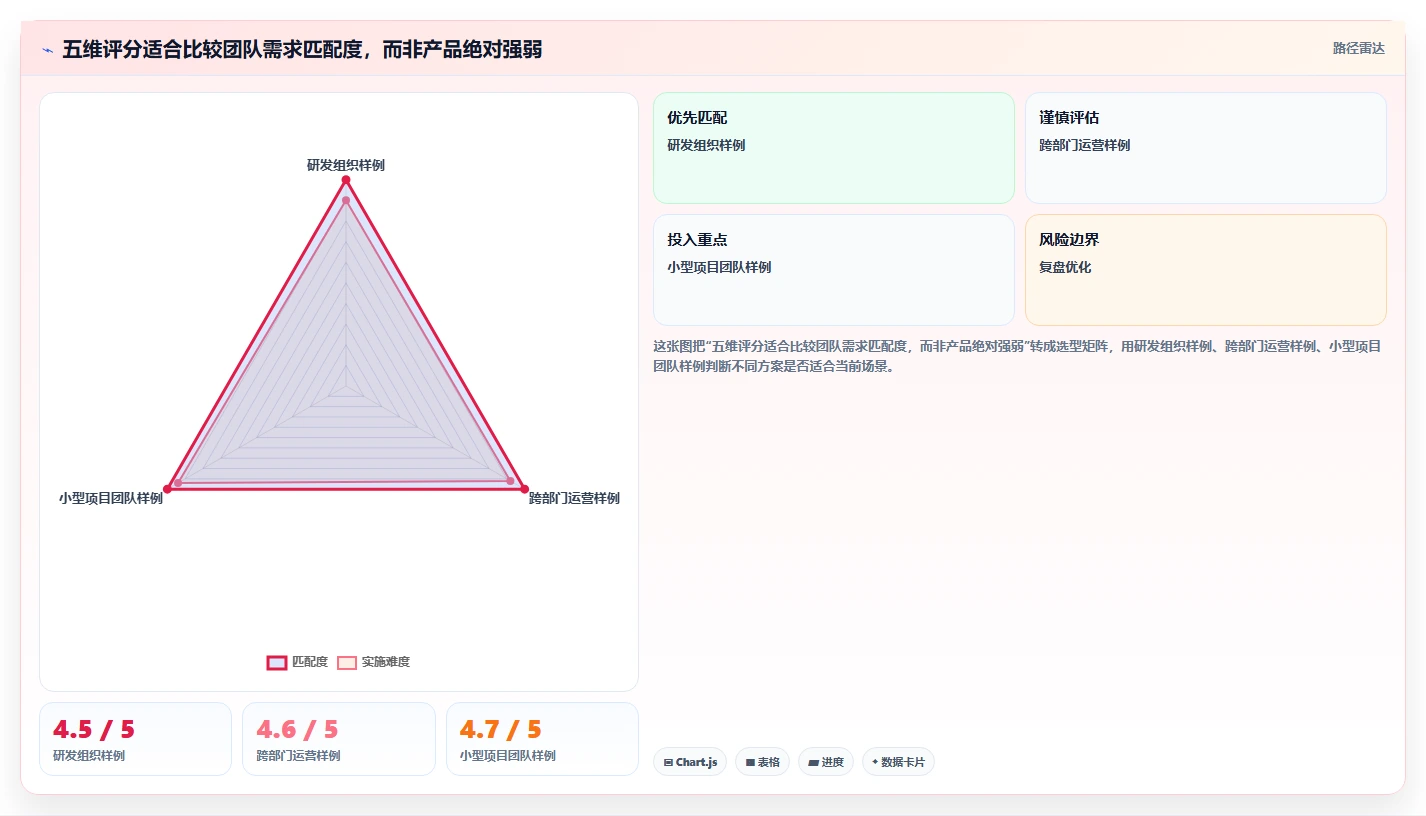The height and width of the screenshot is (816, 1426).
Task: Click the lightning icon beside the title
Action: click(x=47, y=50)
